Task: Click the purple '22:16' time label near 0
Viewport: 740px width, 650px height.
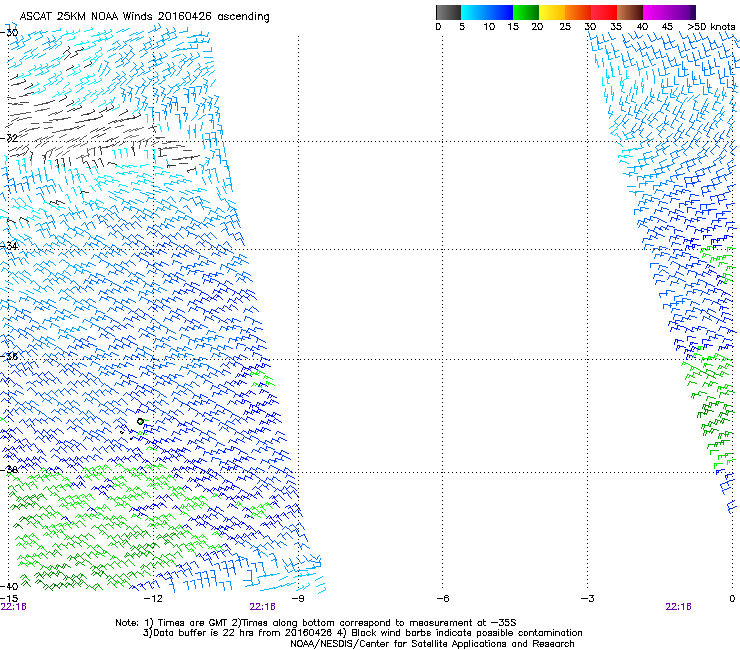Action: pyautogui.click(x=678, y=607)
